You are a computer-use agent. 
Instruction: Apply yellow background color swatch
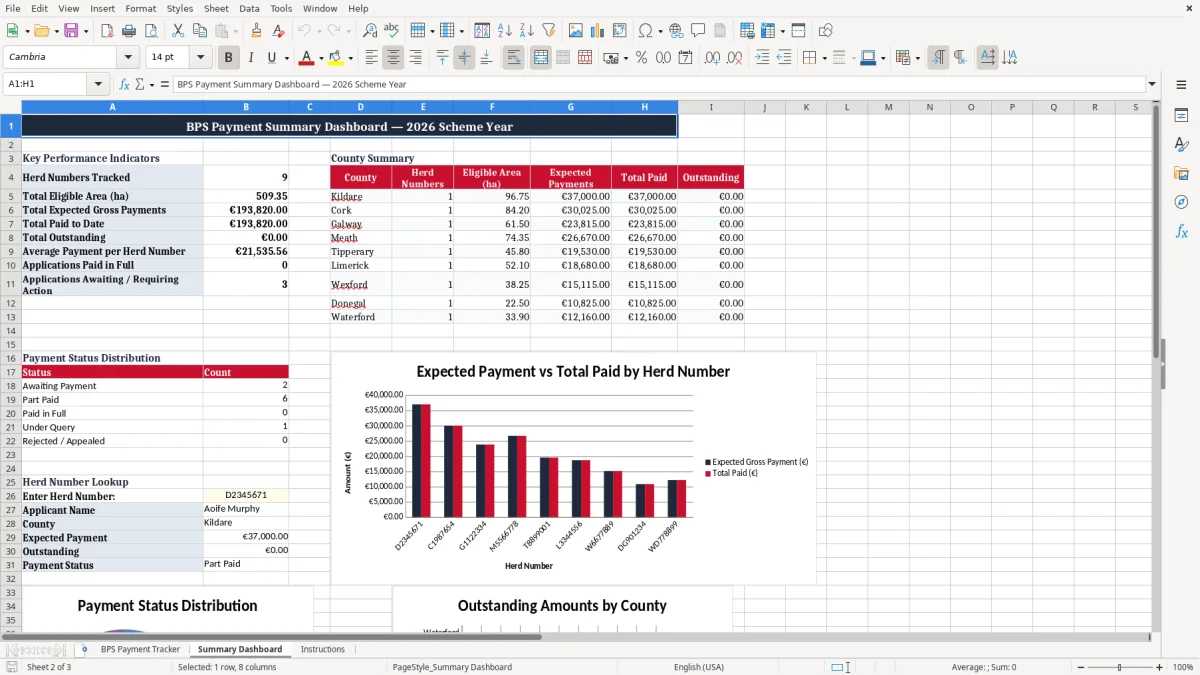(336, 58)
